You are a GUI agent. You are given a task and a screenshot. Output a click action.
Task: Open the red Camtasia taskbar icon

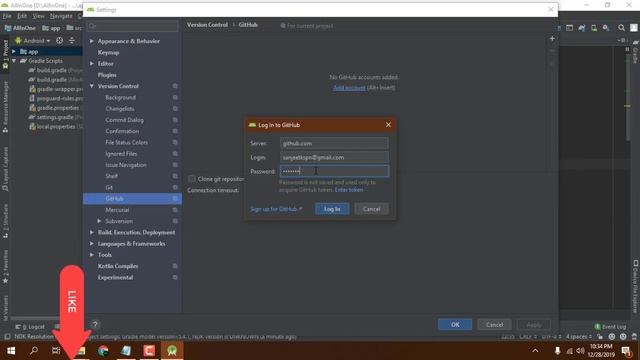tap(149, 351)
